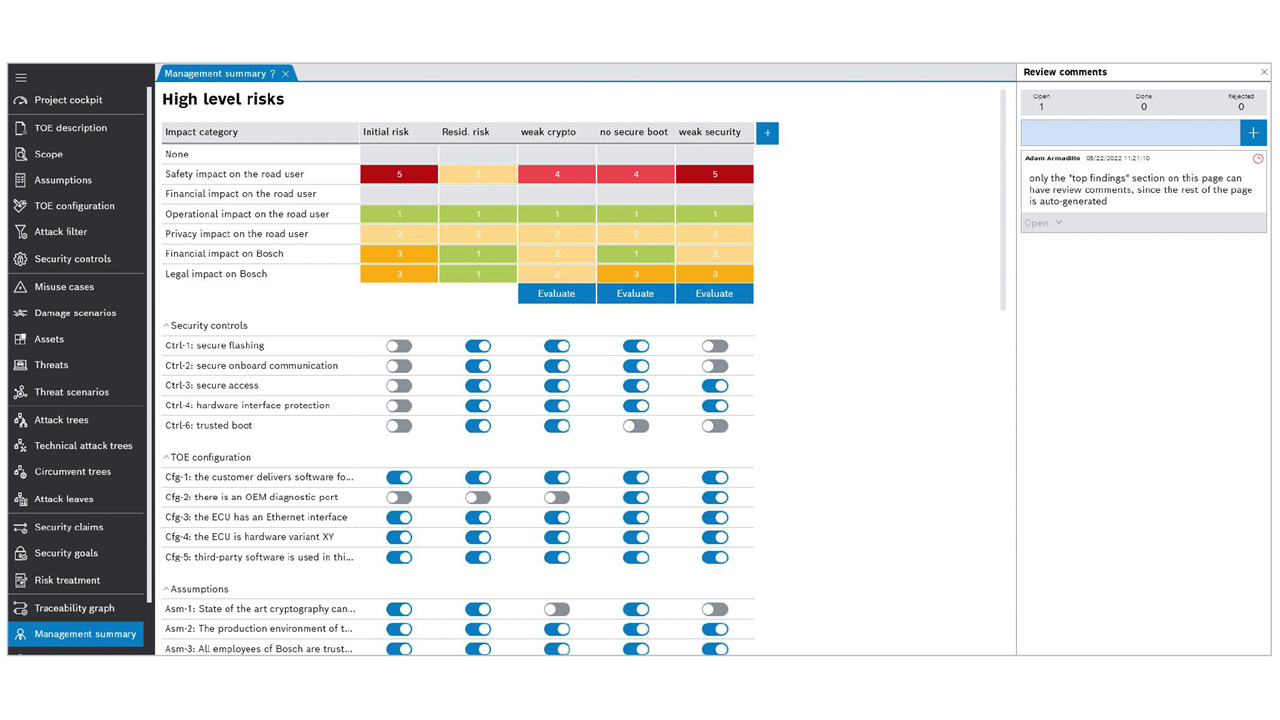Click the Security controls gear icon

(21, 259)
